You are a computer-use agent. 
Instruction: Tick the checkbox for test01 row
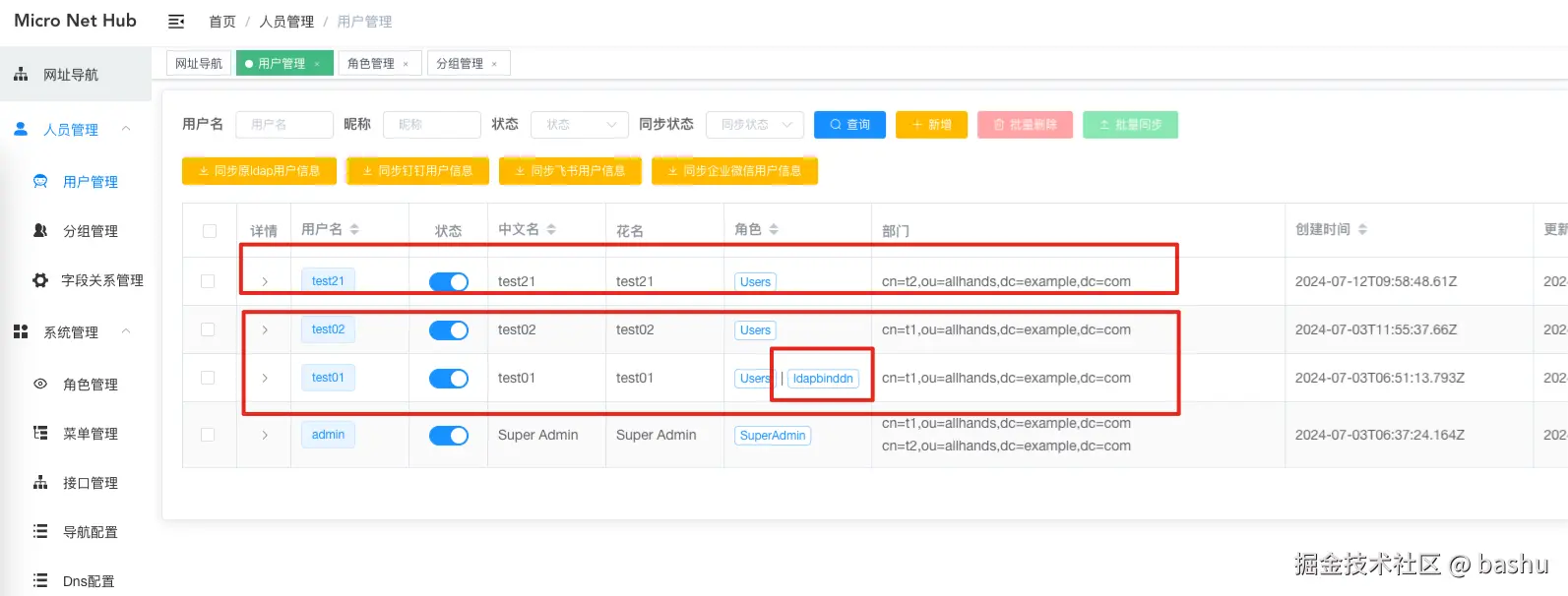point(208,378)
